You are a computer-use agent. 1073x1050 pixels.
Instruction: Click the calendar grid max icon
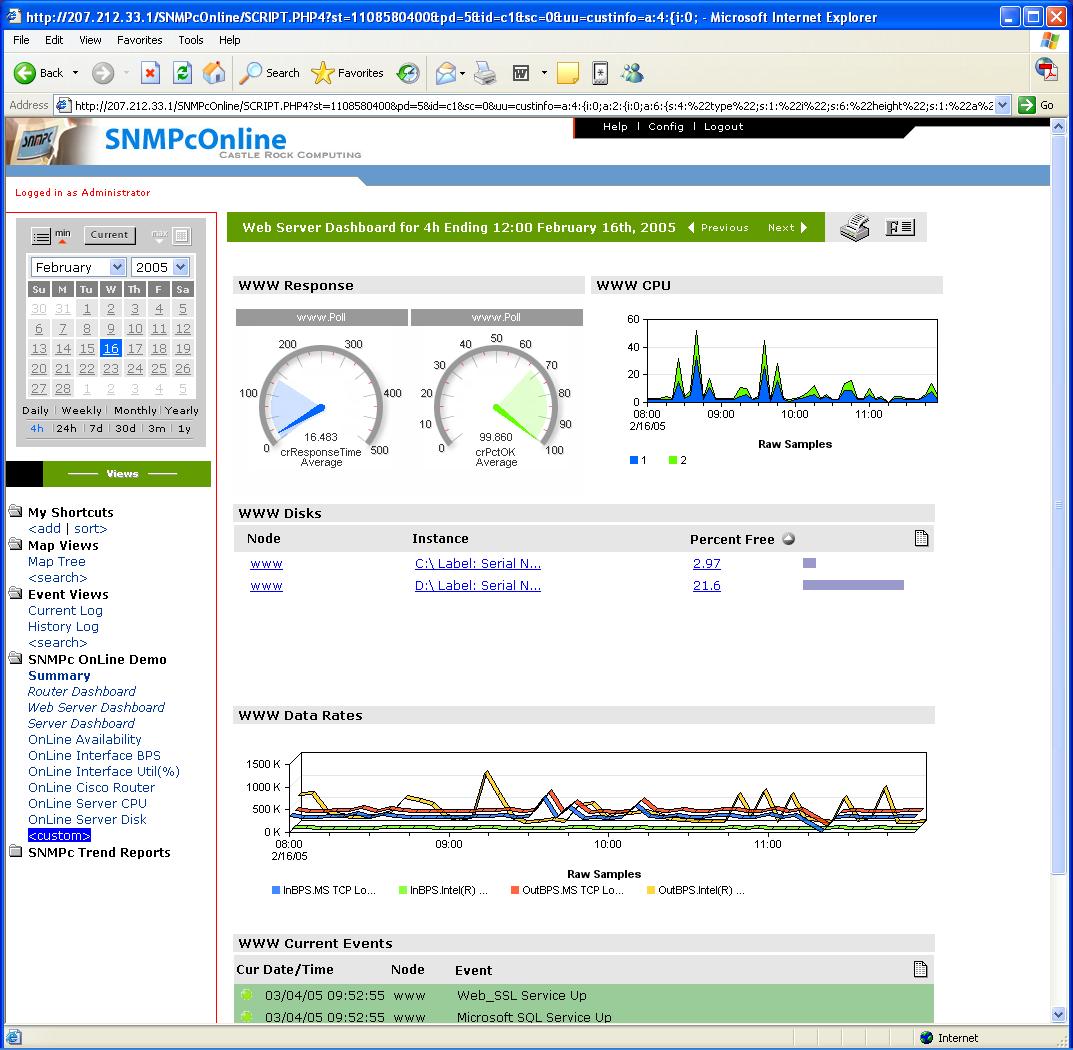(x=181, y=236)
